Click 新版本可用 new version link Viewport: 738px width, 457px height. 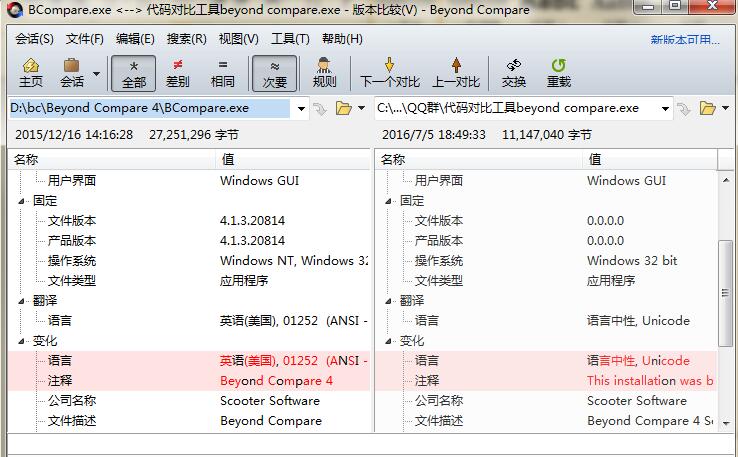[685, 40]
